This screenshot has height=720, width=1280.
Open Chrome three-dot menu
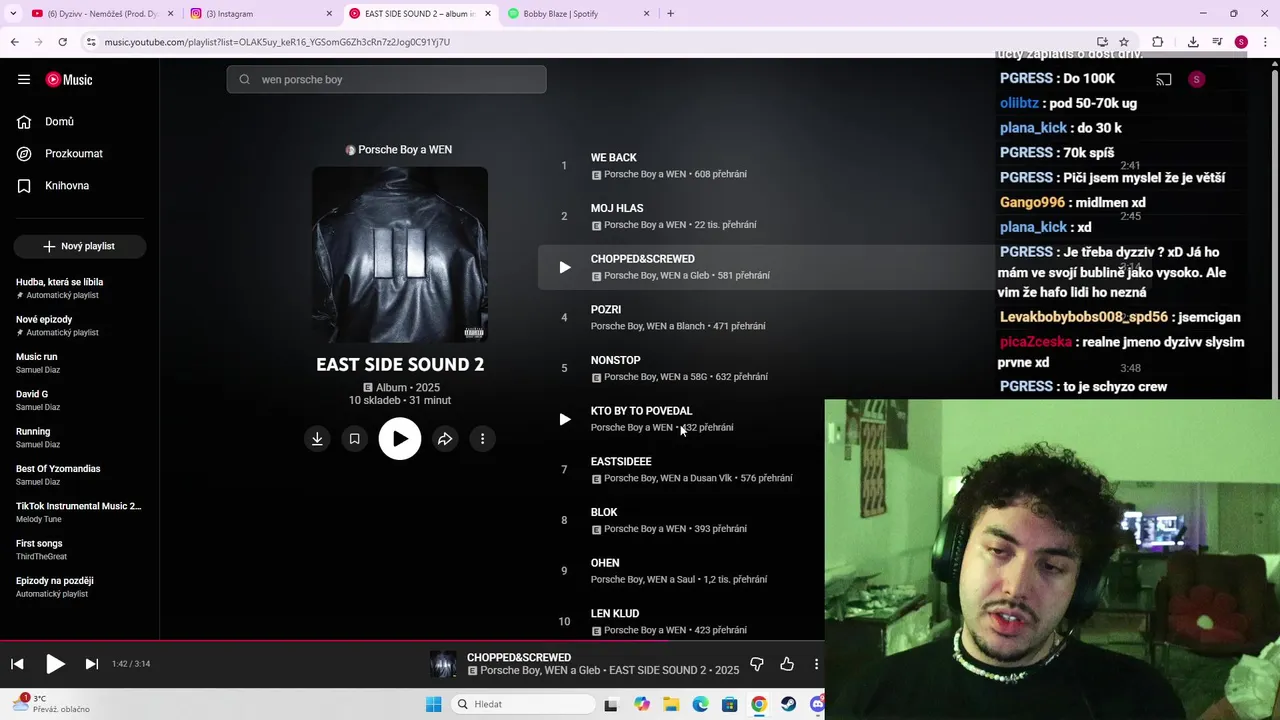tap(1264, 42)
